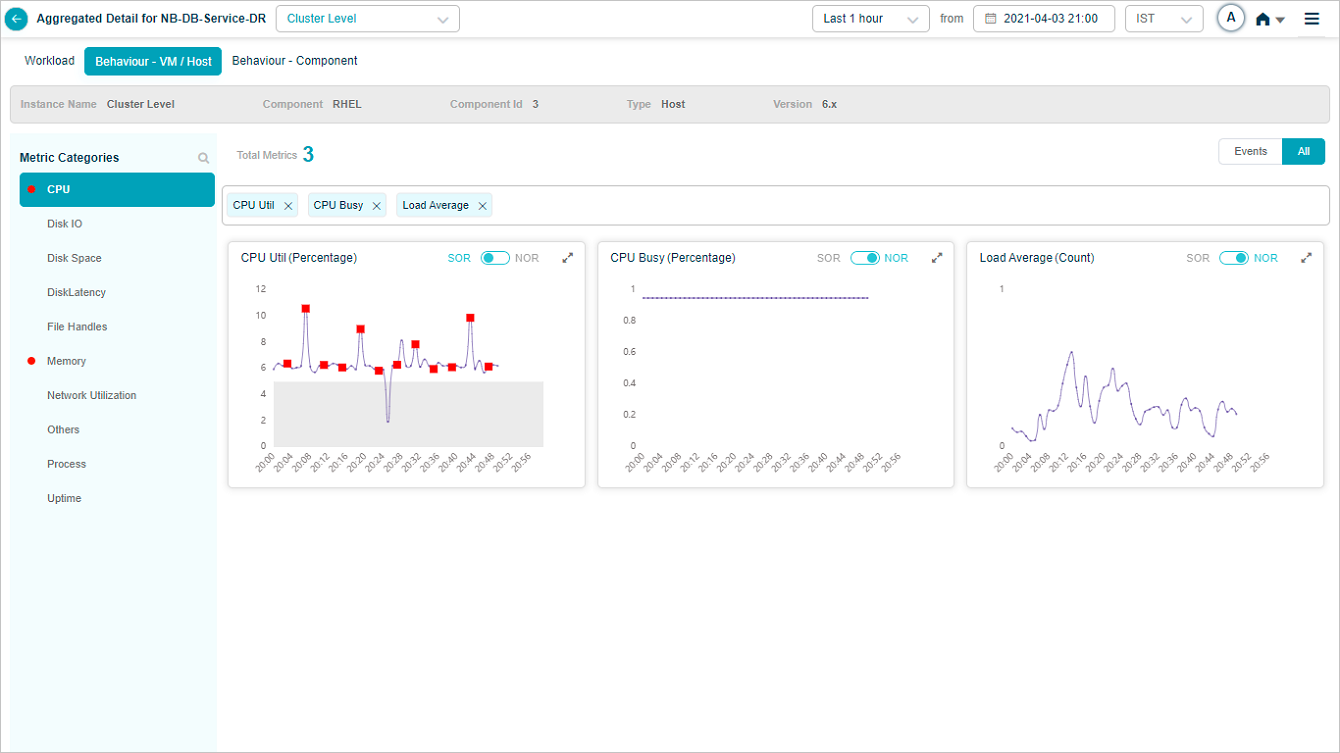The width and height of the screenshot is (1340, 753).
Task: Open the user avatar A profile
Action: 1231,18
